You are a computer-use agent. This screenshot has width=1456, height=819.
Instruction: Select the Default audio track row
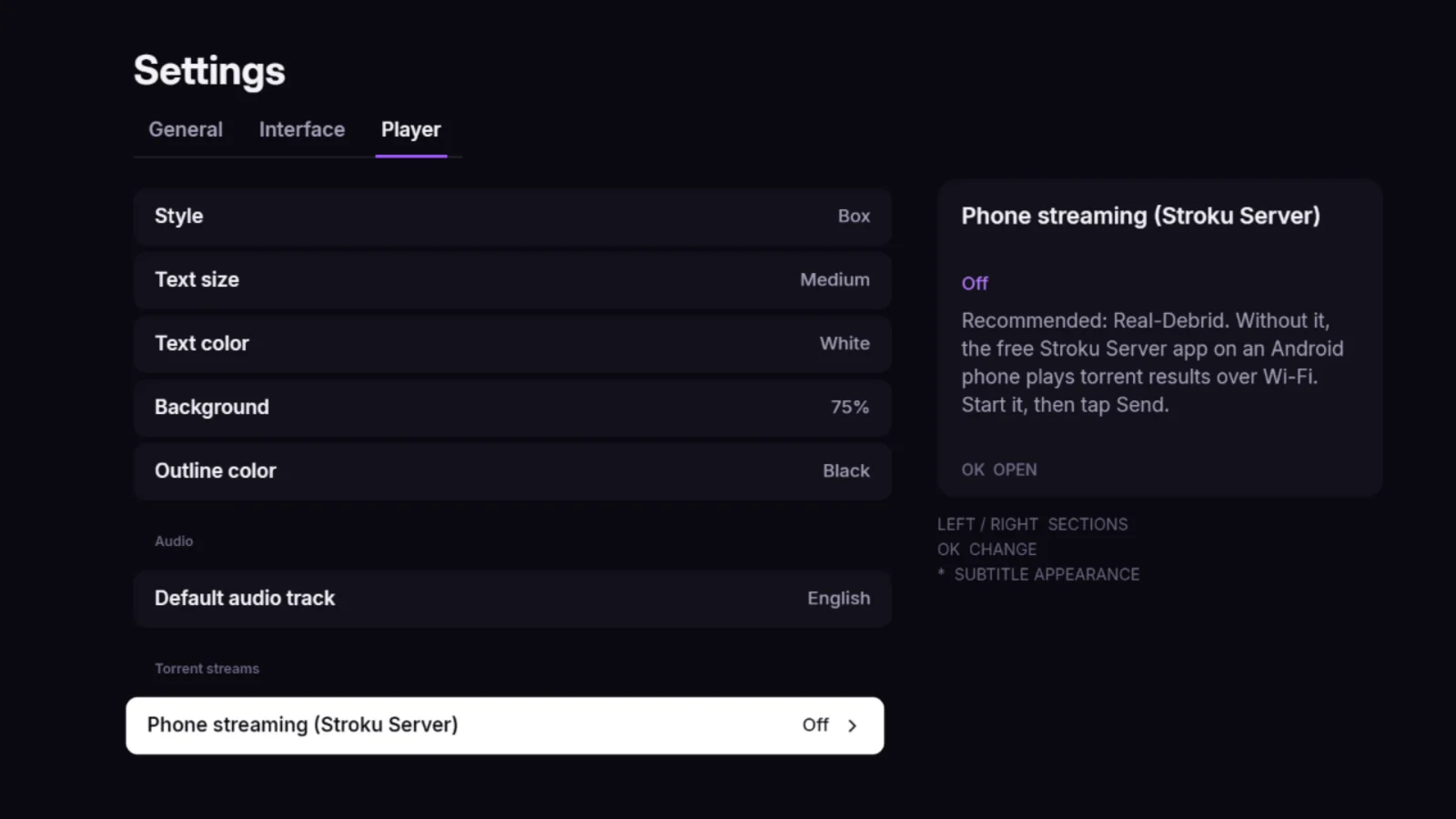click(x=512, y=599)
